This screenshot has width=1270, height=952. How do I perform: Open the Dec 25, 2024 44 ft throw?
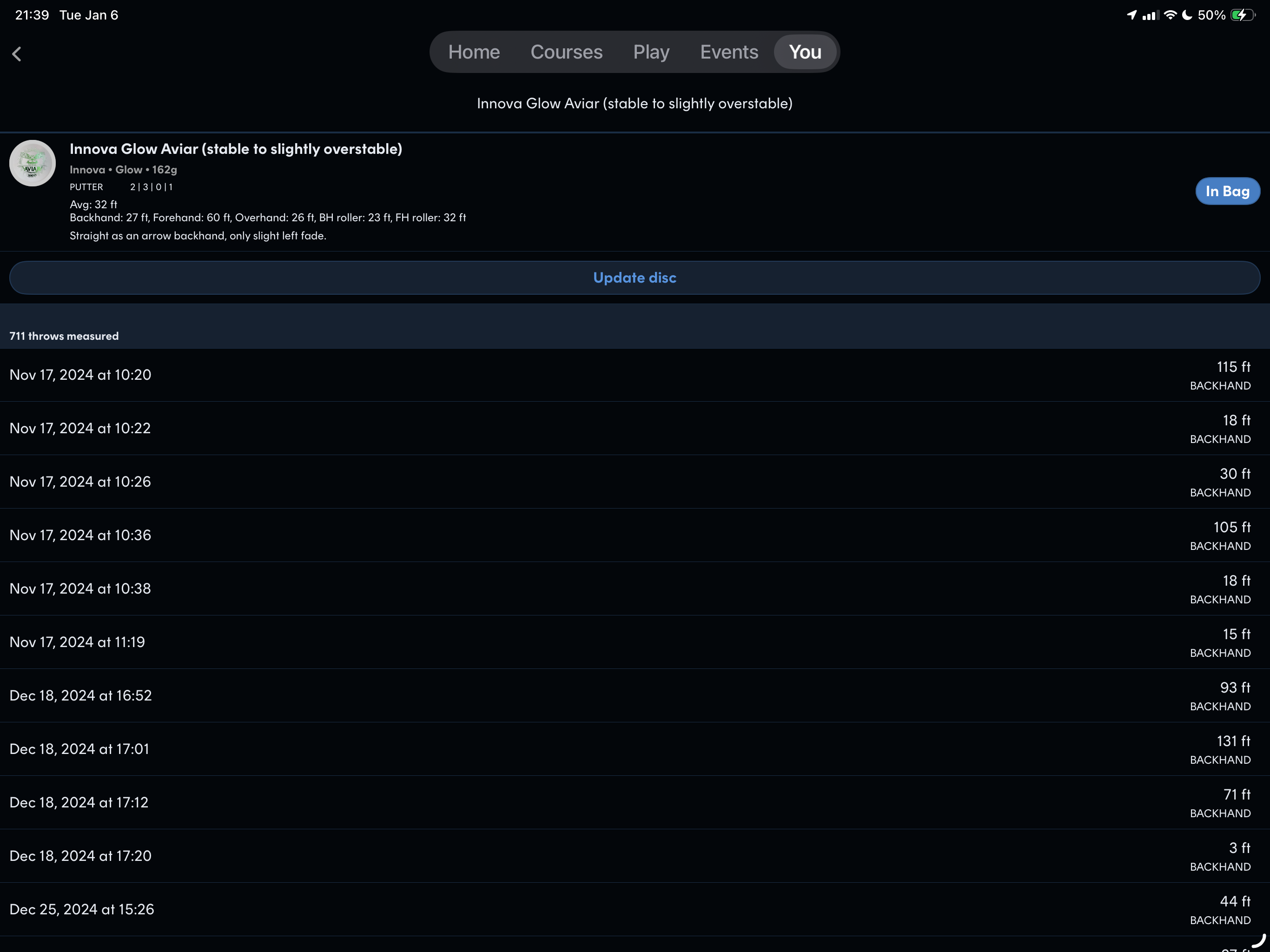[635, 910]
